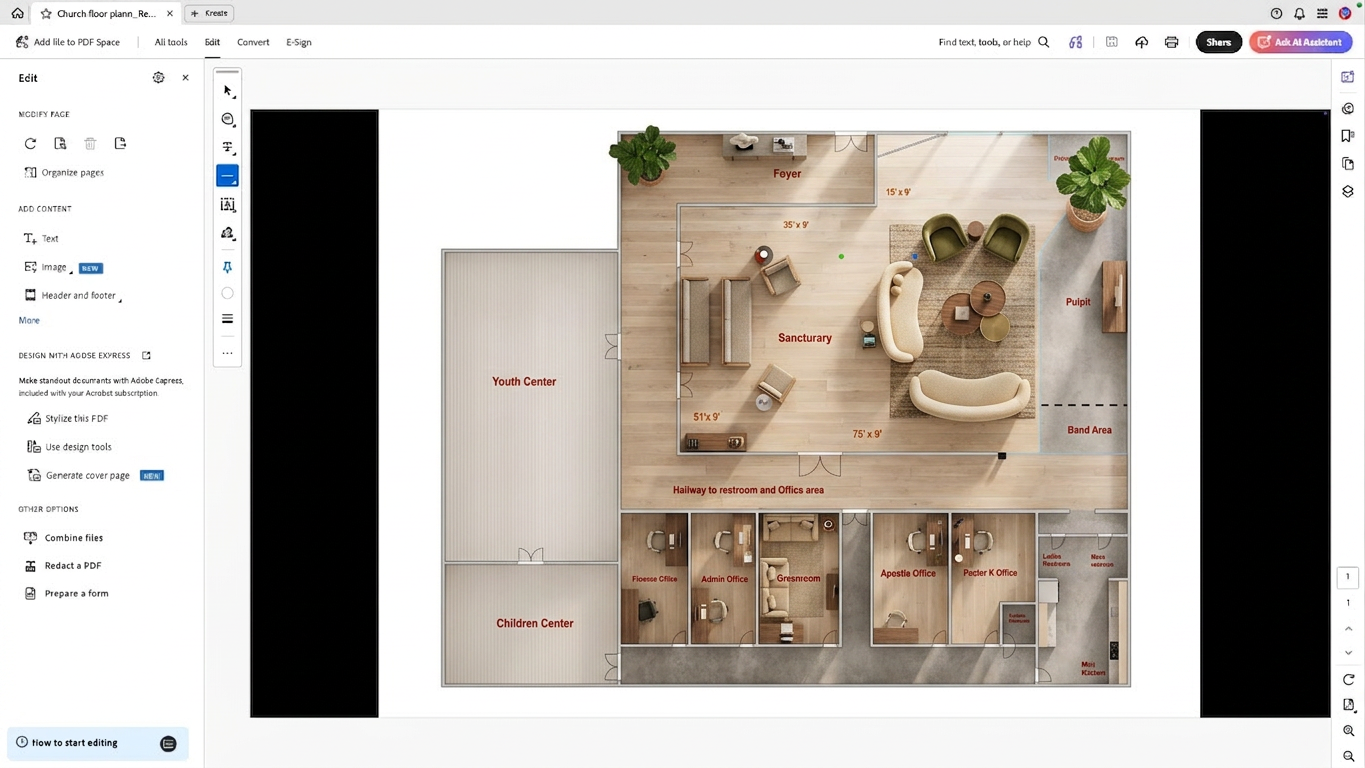
Task: Rotate view using right rail rotate icon
Action: pyautogui.click(x=1348, y=679)
